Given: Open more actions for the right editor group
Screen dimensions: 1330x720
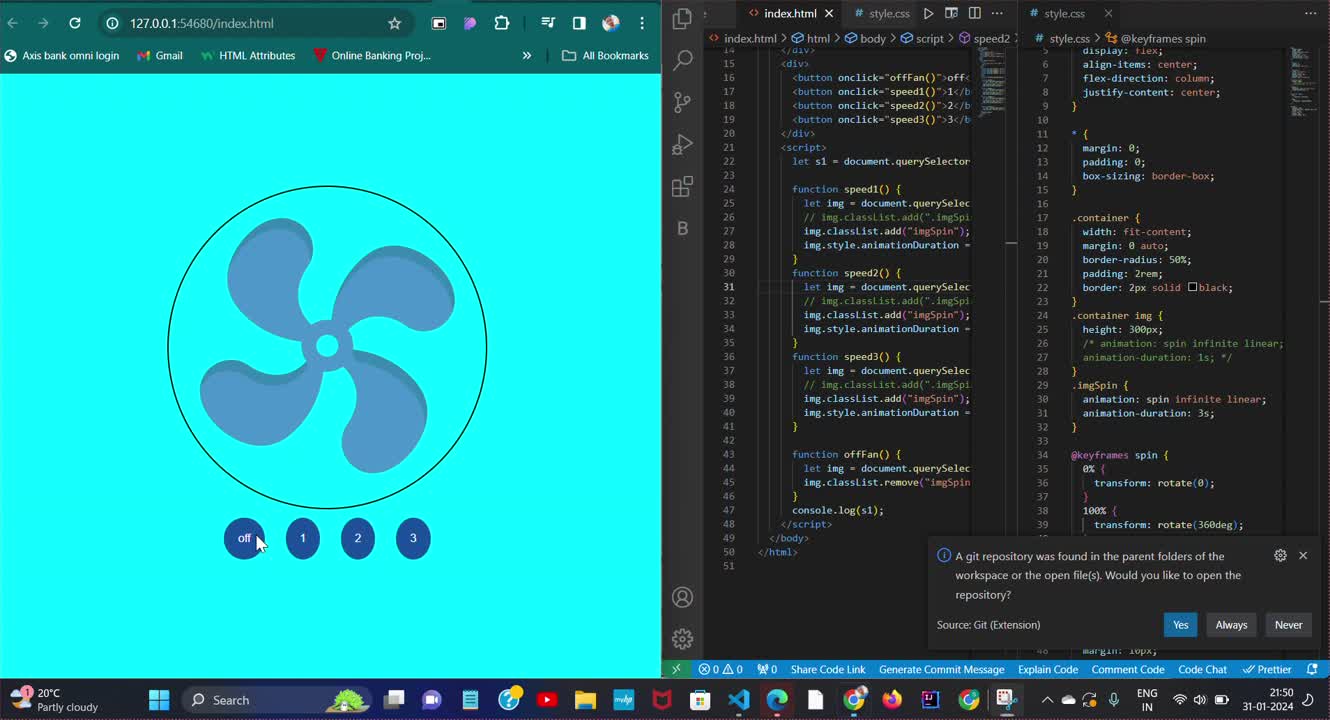Looking at the screenshot, I should tap(1311, 13).
